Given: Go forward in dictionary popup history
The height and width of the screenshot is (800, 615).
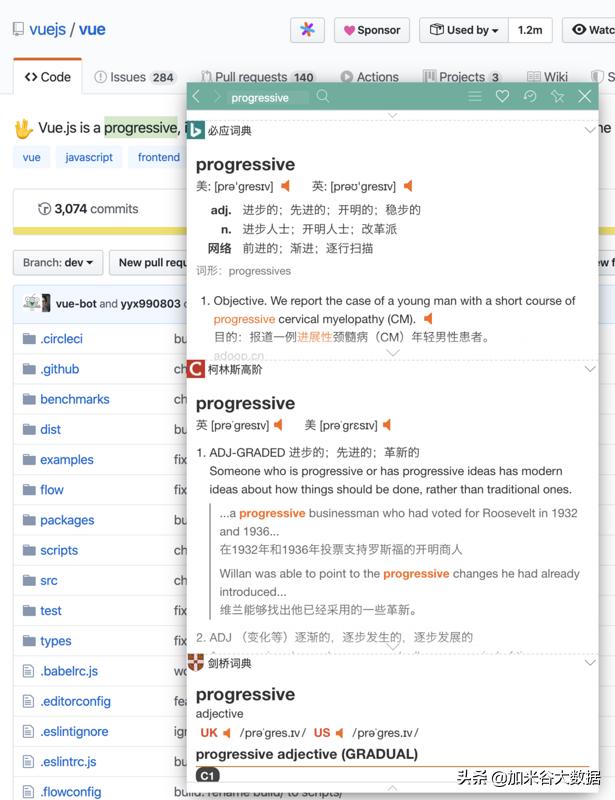Looking at the screenshot, I should click(217, 96).
